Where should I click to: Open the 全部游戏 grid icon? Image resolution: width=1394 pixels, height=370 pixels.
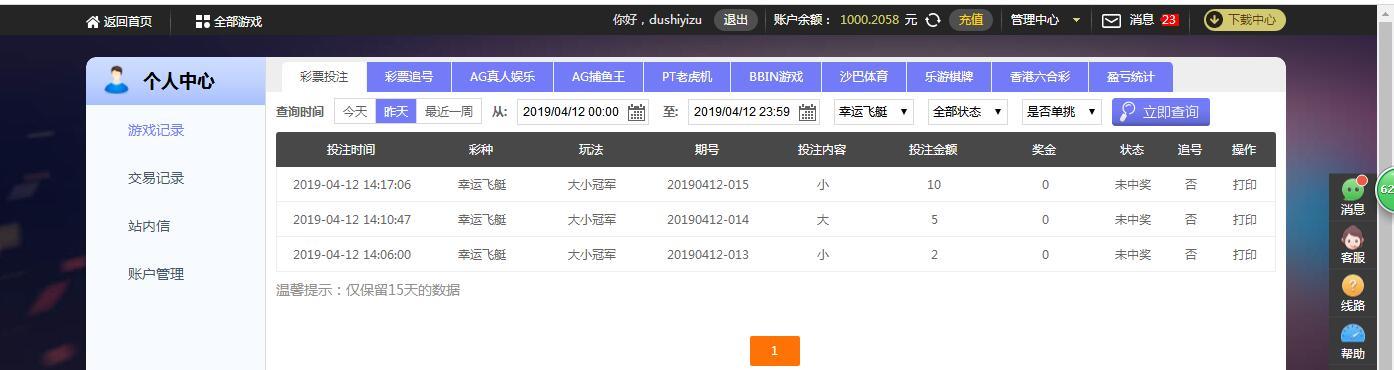pos(203,21)
